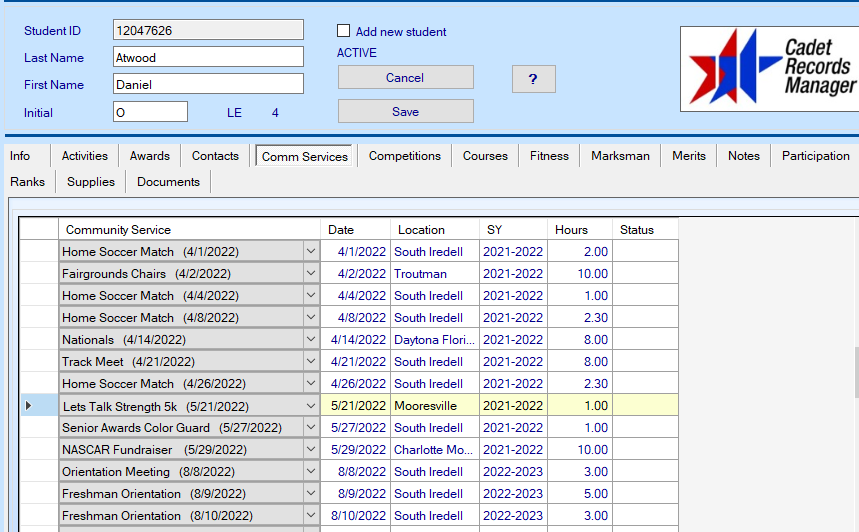Check the Add new student checkbox

[x=344, y=31]
